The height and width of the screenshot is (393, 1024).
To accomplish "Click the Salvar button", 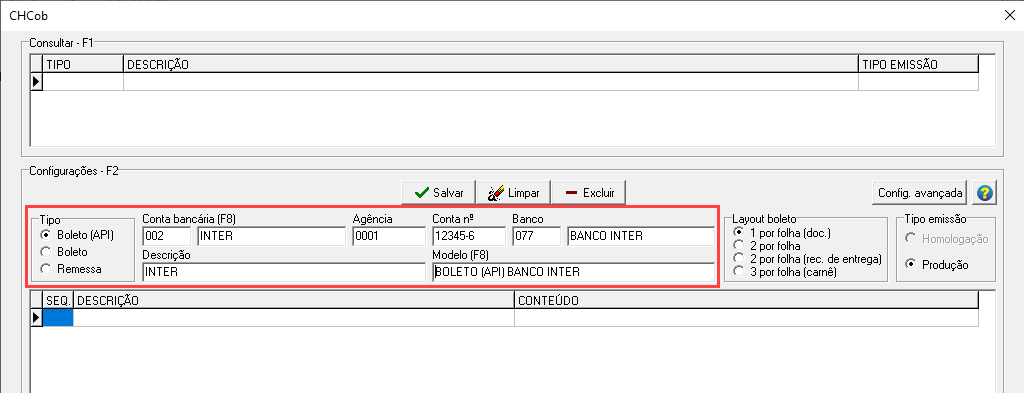I will point(438,193).
